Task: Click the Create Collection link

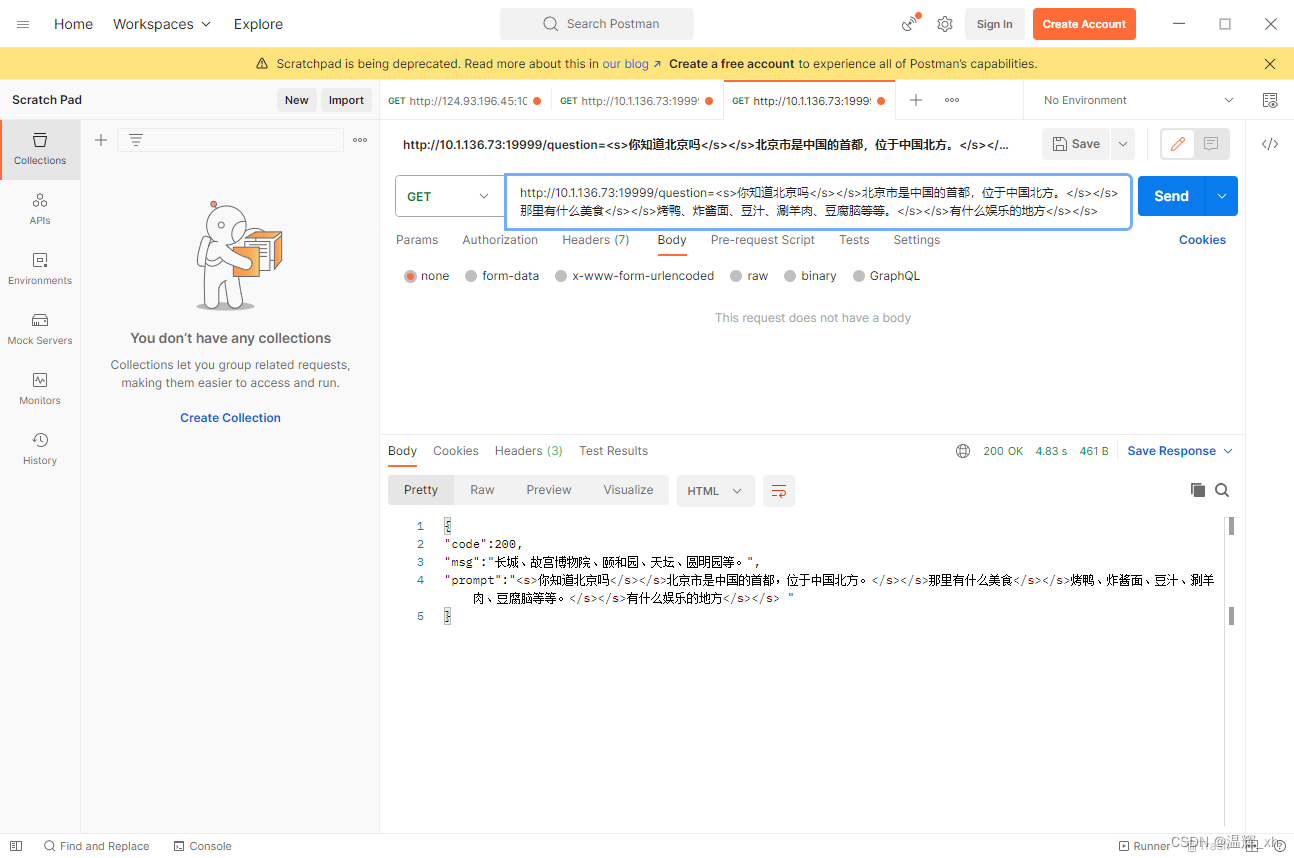Action: pos(230,418)
